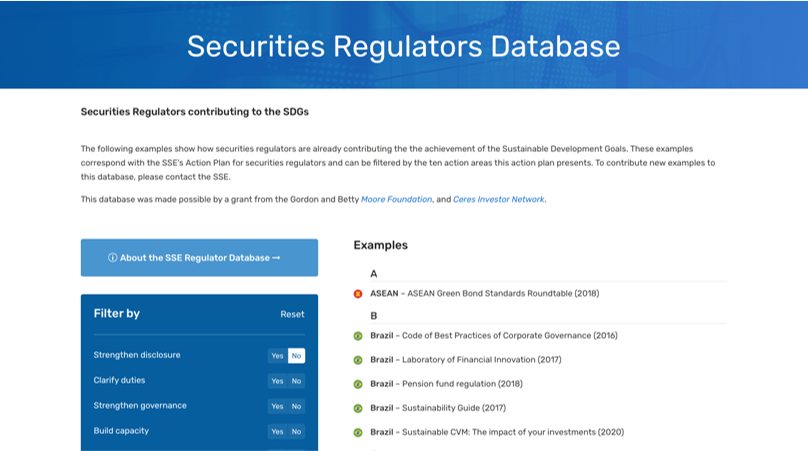Click the flag icon beside Brazil Sustainable CVM
Screen dimensions: 808x451
click(358, 433)
